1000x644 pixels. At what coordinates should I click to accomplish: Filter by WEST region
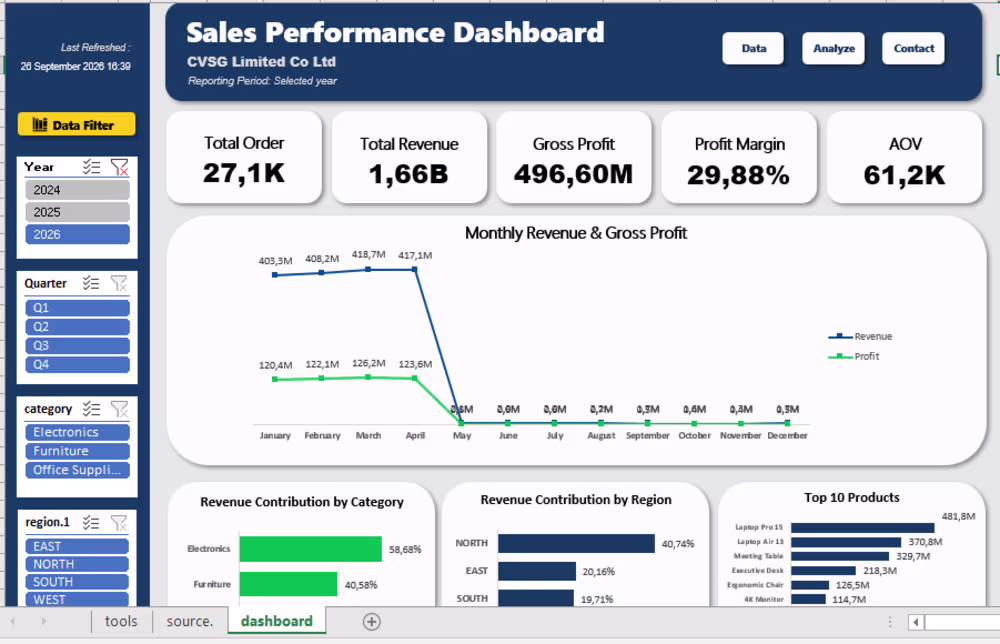point(77,599)
